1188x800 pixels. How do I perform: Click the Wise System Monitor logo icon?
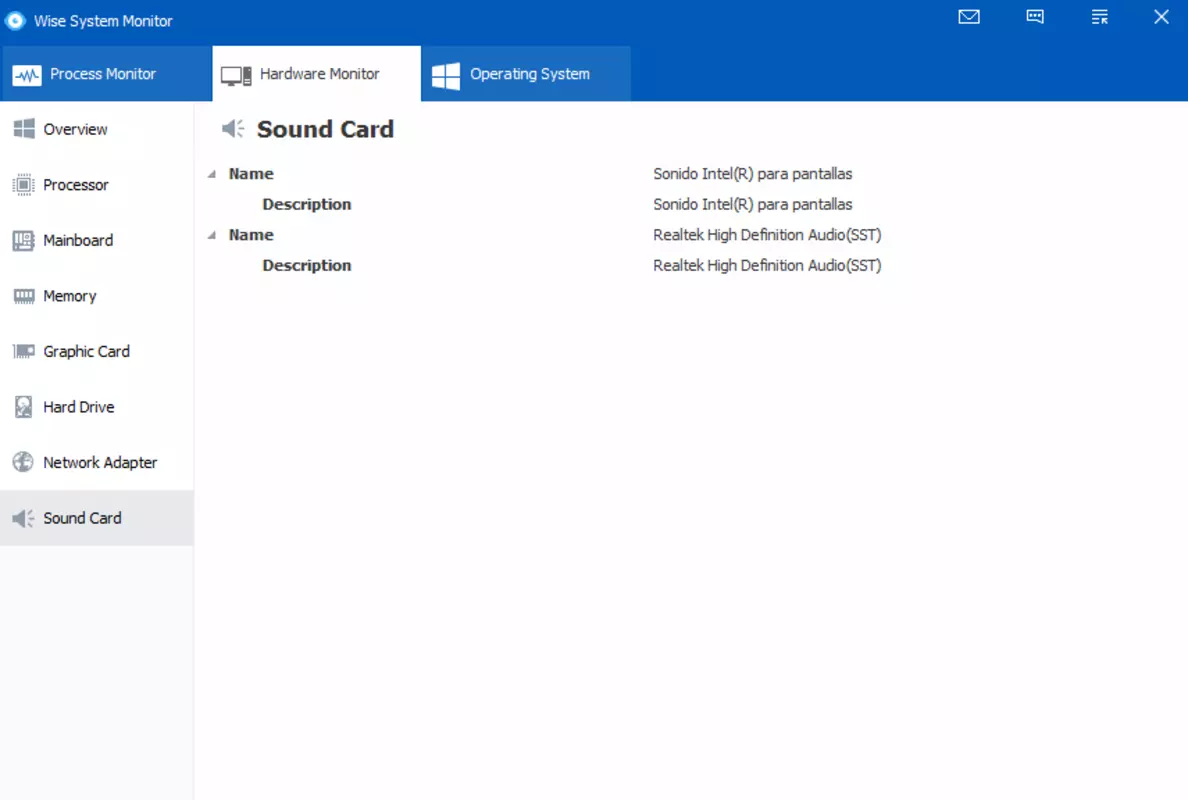15,20
